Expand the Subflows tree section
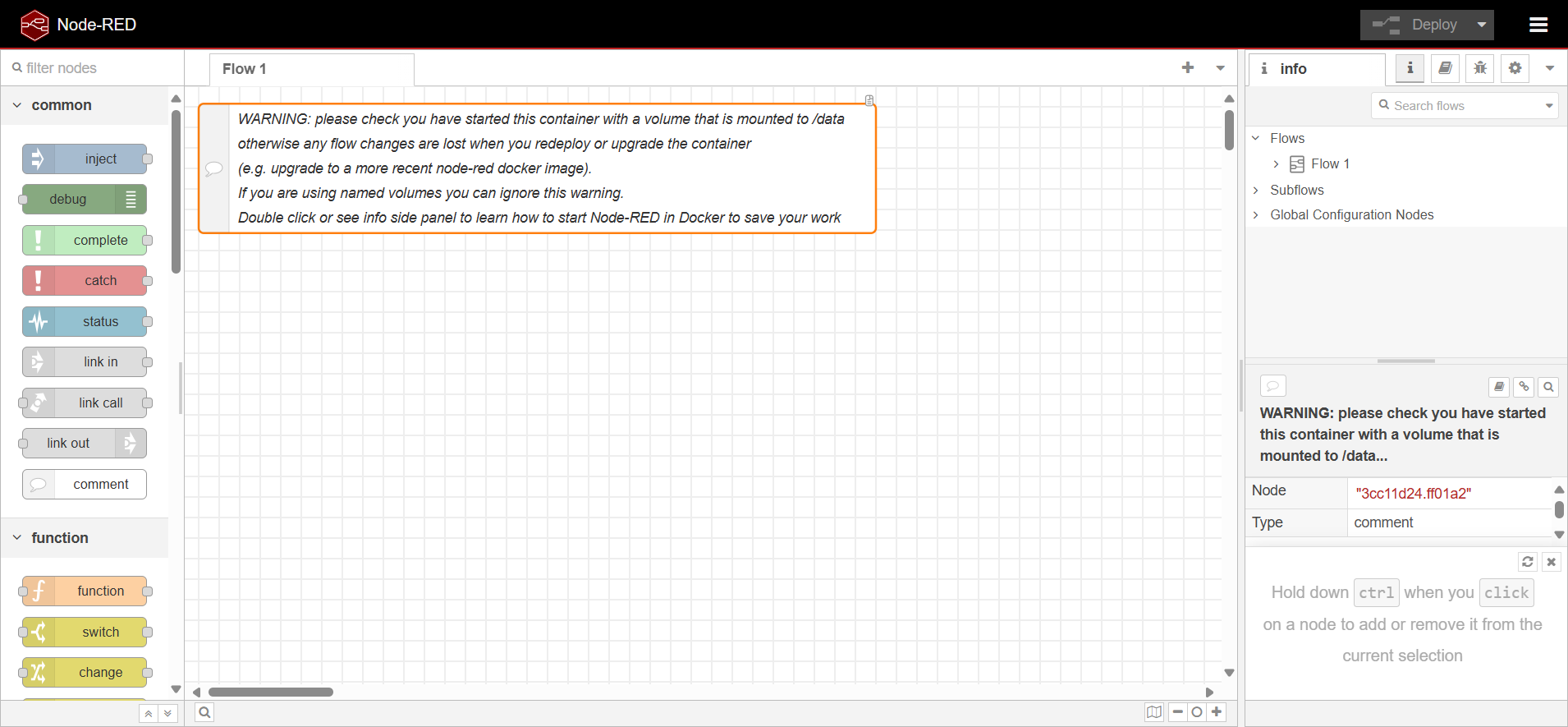The image size is (1568, 727). pos(1256,190)
